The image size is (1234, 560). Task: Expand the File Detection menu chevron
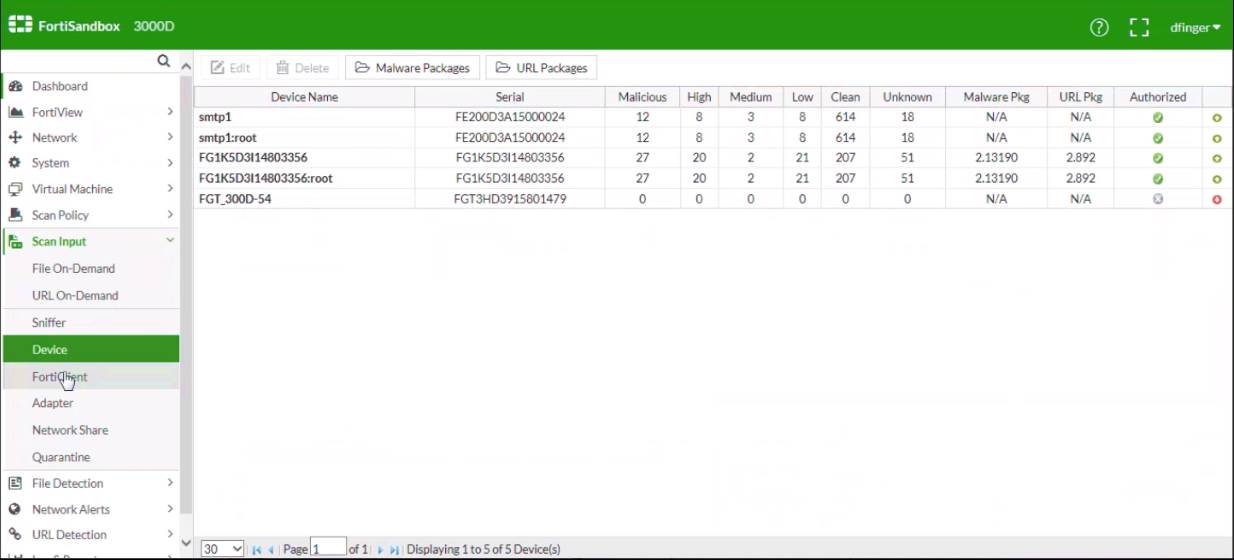coord(170,483)
